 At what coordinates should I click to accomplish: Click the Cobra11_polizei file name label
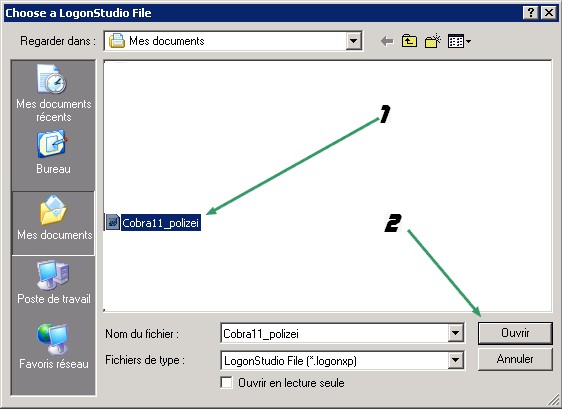161,223
